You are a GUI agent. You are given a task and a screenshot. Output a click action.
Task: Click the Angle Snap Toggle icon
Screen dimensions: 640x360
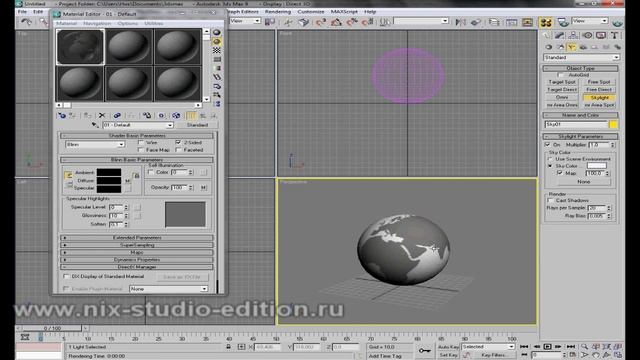[336, 22]
